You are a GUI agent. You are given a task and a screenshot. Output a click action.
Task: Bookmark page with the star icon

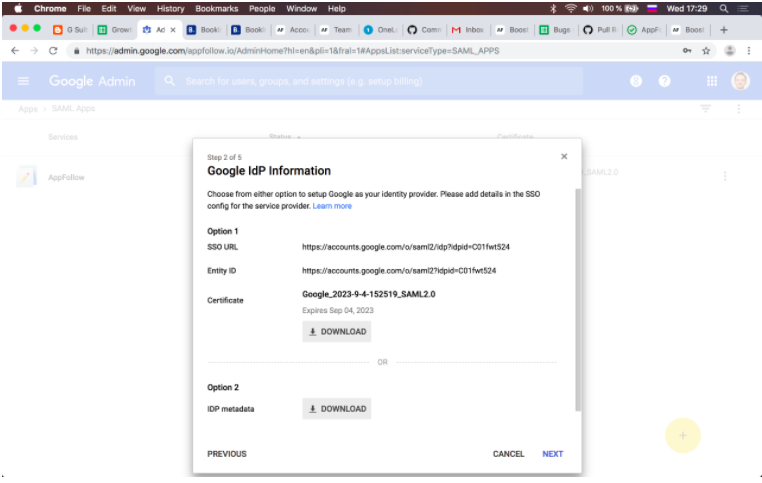706,51
